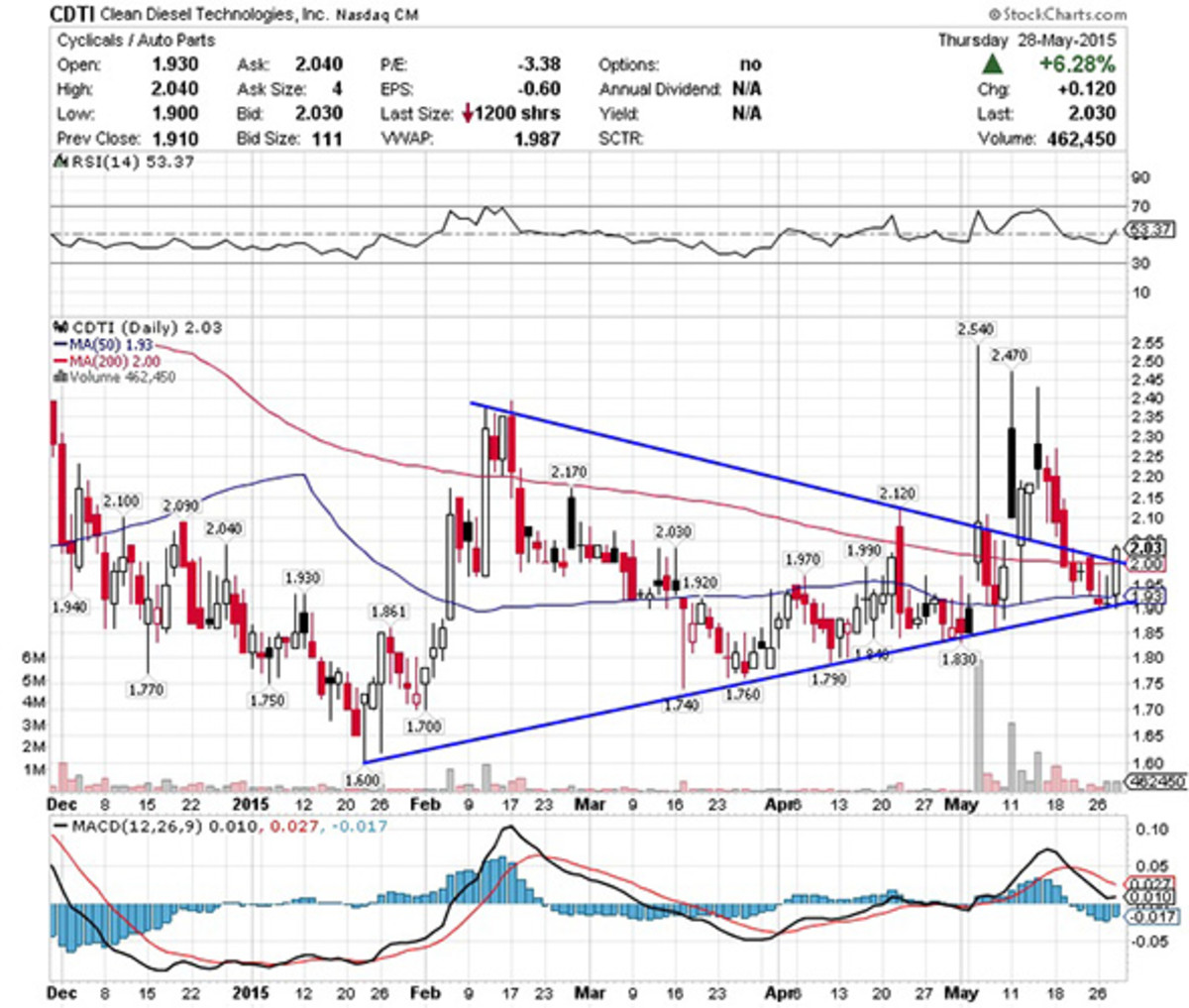
Task: Click the Annual Dividend label
Action: [659, 89]
